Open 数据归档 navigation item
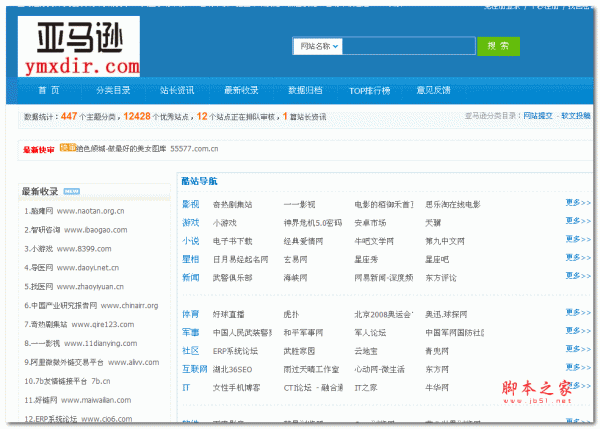The width and height of the screenshot is (600, 429). pos(305,90)
